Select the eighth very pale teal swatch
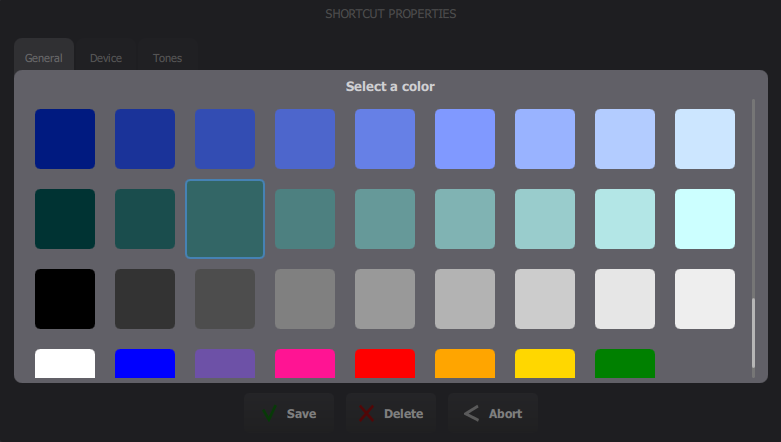781x442 pixels. (x=625, y=219)
